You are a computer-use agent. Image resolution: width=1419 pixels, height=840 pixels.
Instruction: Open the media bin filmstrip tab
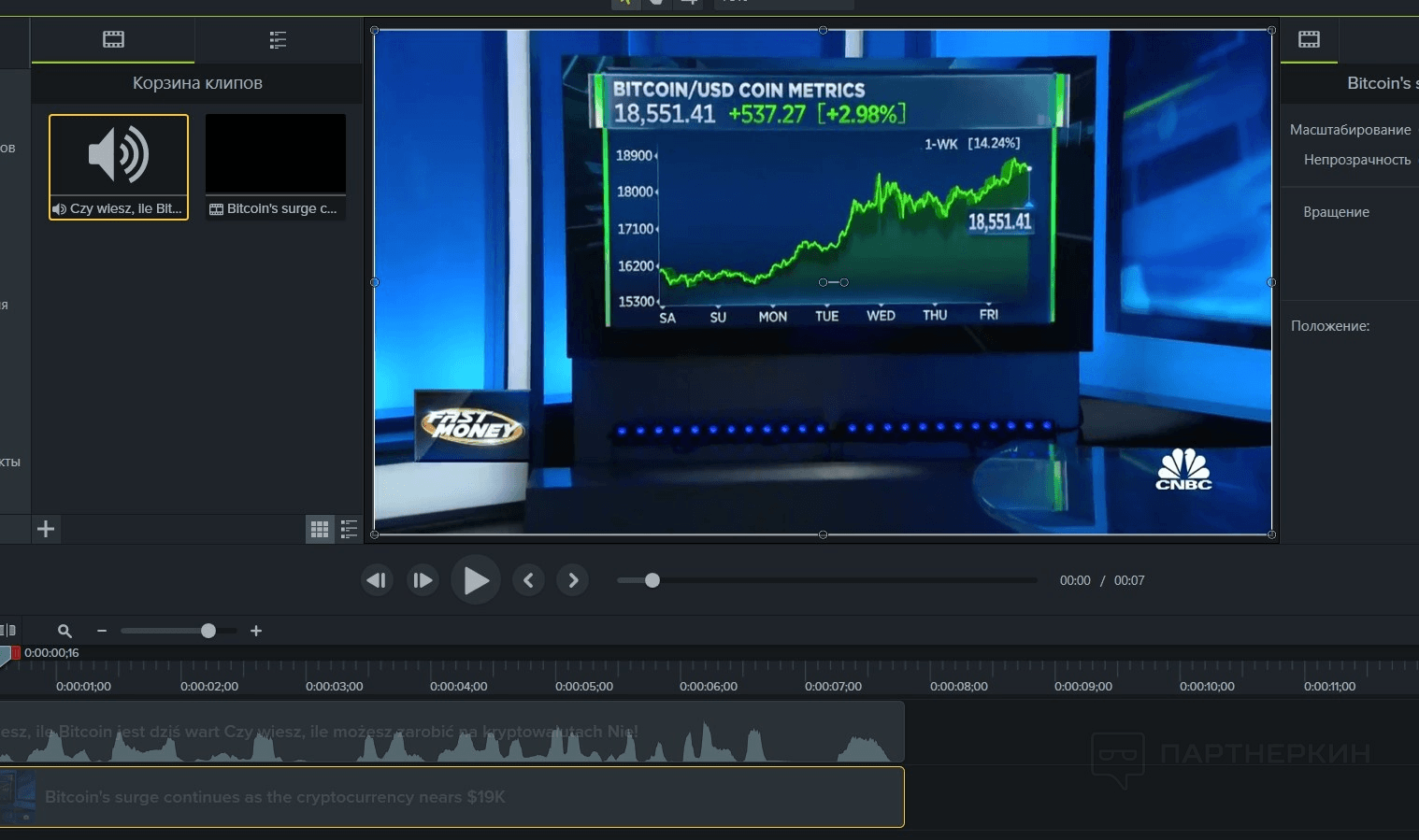[x=113, y=39]
